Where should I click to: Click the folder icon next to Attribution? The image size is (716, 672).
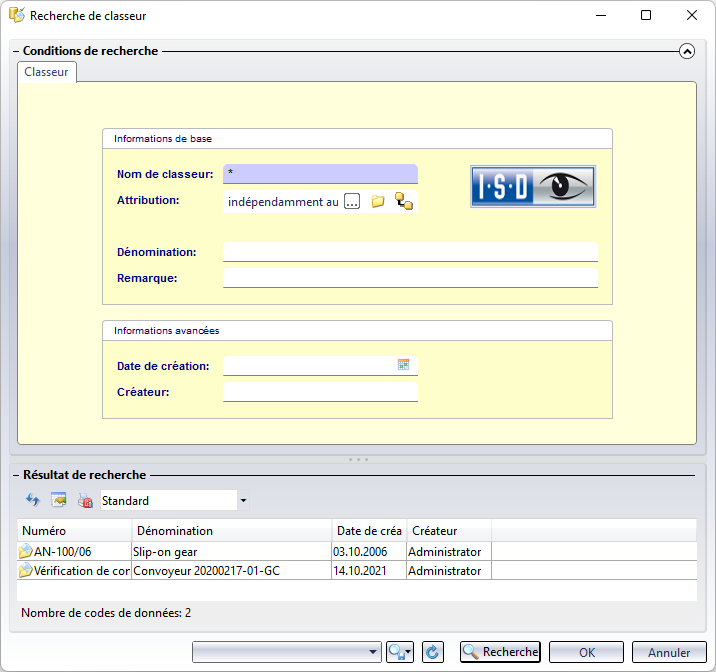[x=378, y=201]
